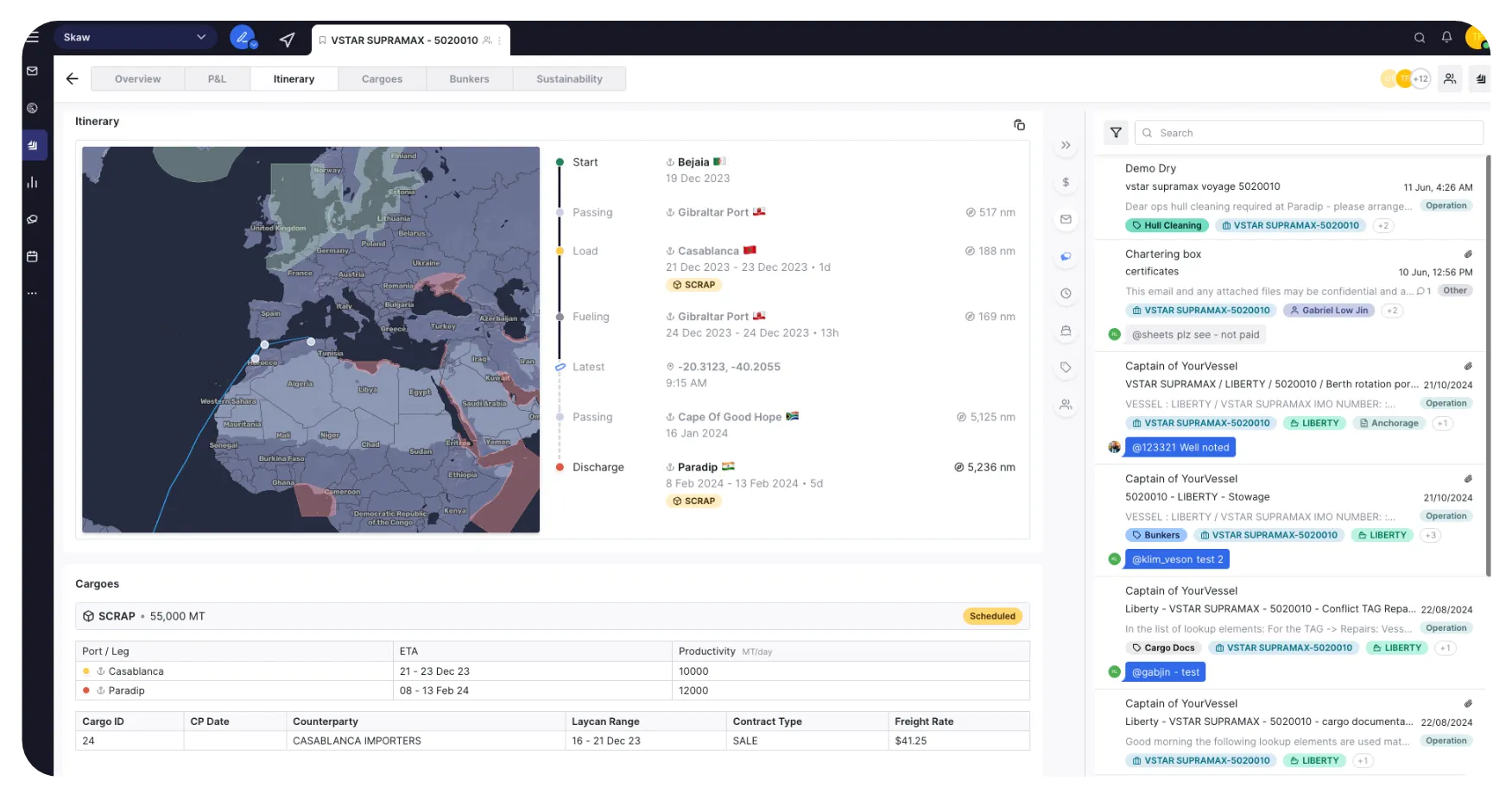Click SCRAP tag under Paradip discharge

pos(694,501)
